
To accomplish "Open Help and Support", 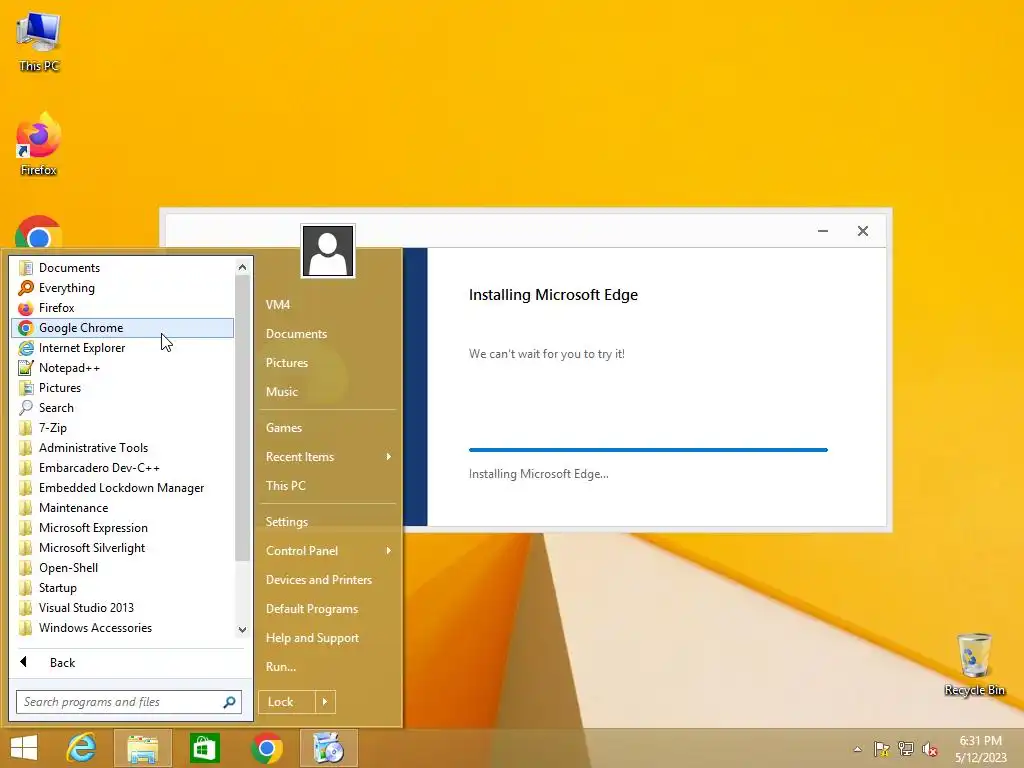I will click(328, 638).
